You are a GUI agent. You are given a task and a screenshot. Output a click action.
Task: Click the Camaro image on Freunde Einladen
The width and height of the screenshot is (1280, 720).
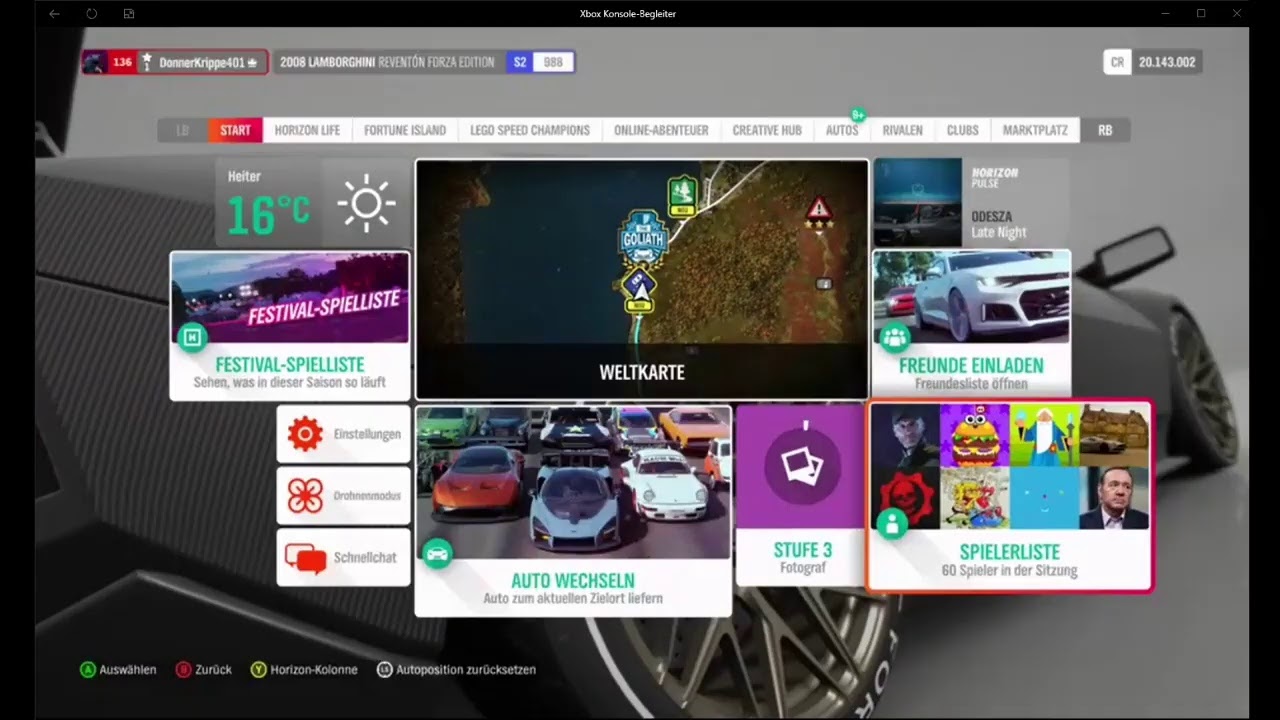click(x=971, y=297)
